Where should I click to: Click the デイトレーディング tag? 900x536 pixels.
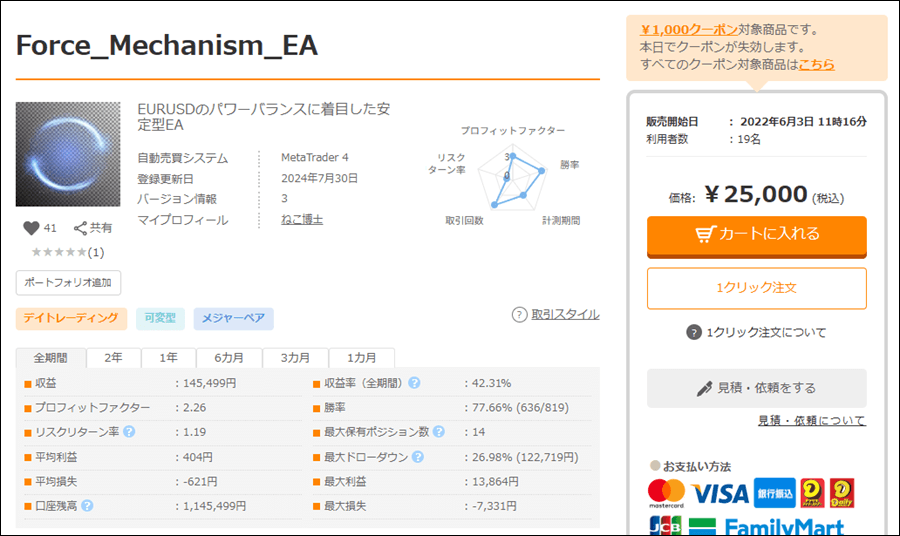click(x=71, y=318)
